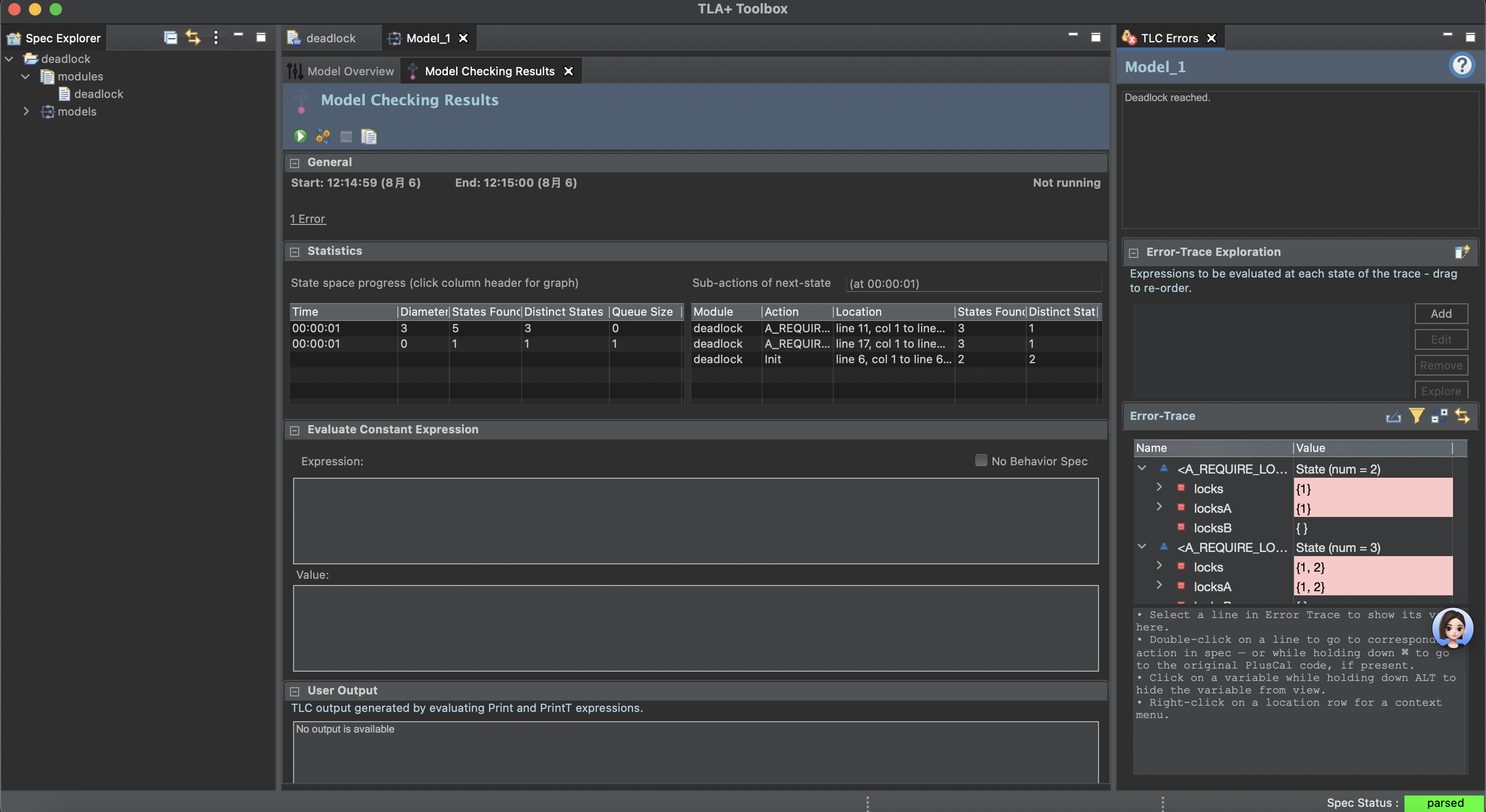Screen dimensions: 1486x812
Task: Collapse State (num = 3) trace entry
Action: coord(1142,546)
